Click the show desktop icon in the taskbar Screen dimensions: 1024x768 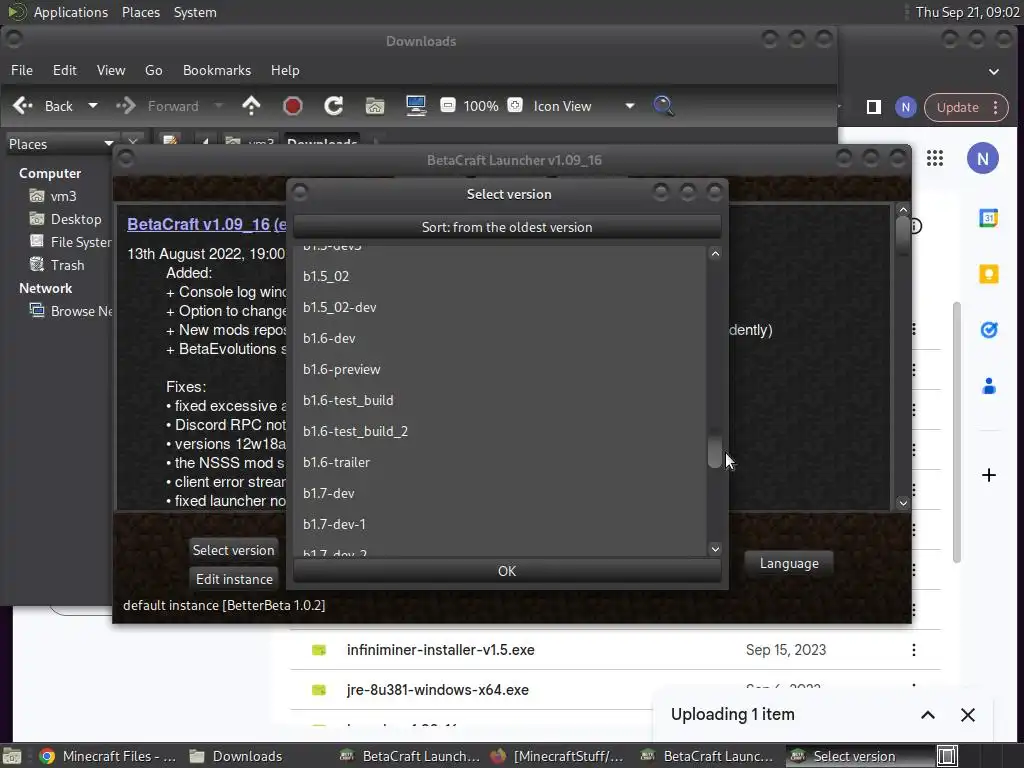[x=12, y=756]
